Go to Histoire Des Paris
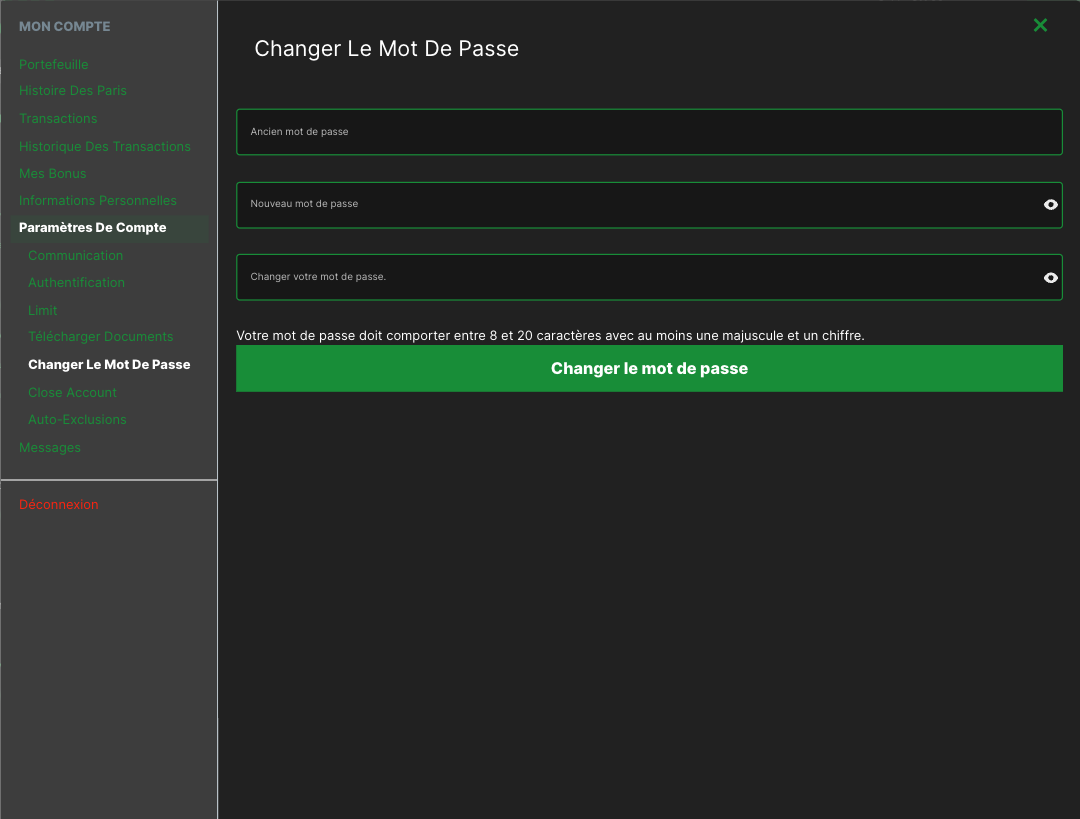This screenshot has width=1080, height=819. click(x=72, y=90)
